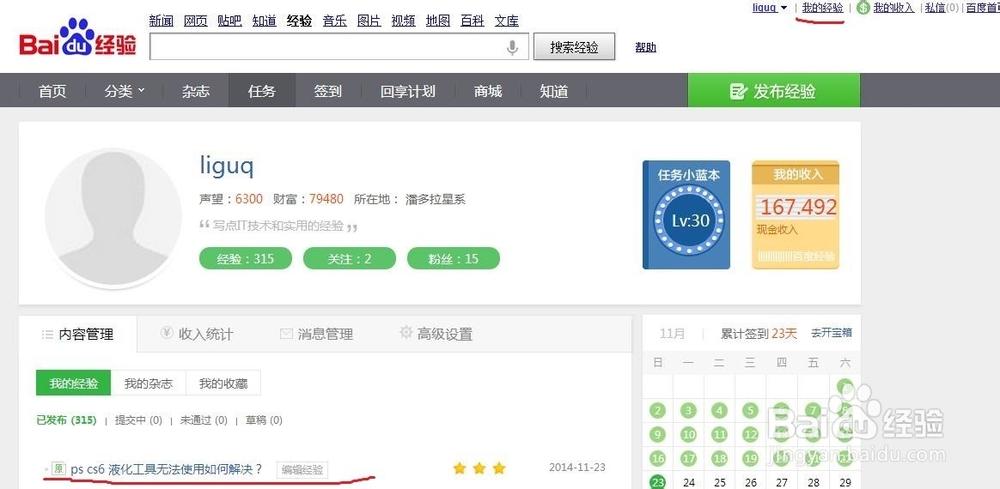
Task: Click the green 发布经验 publish button
Action: pos(774,91)
